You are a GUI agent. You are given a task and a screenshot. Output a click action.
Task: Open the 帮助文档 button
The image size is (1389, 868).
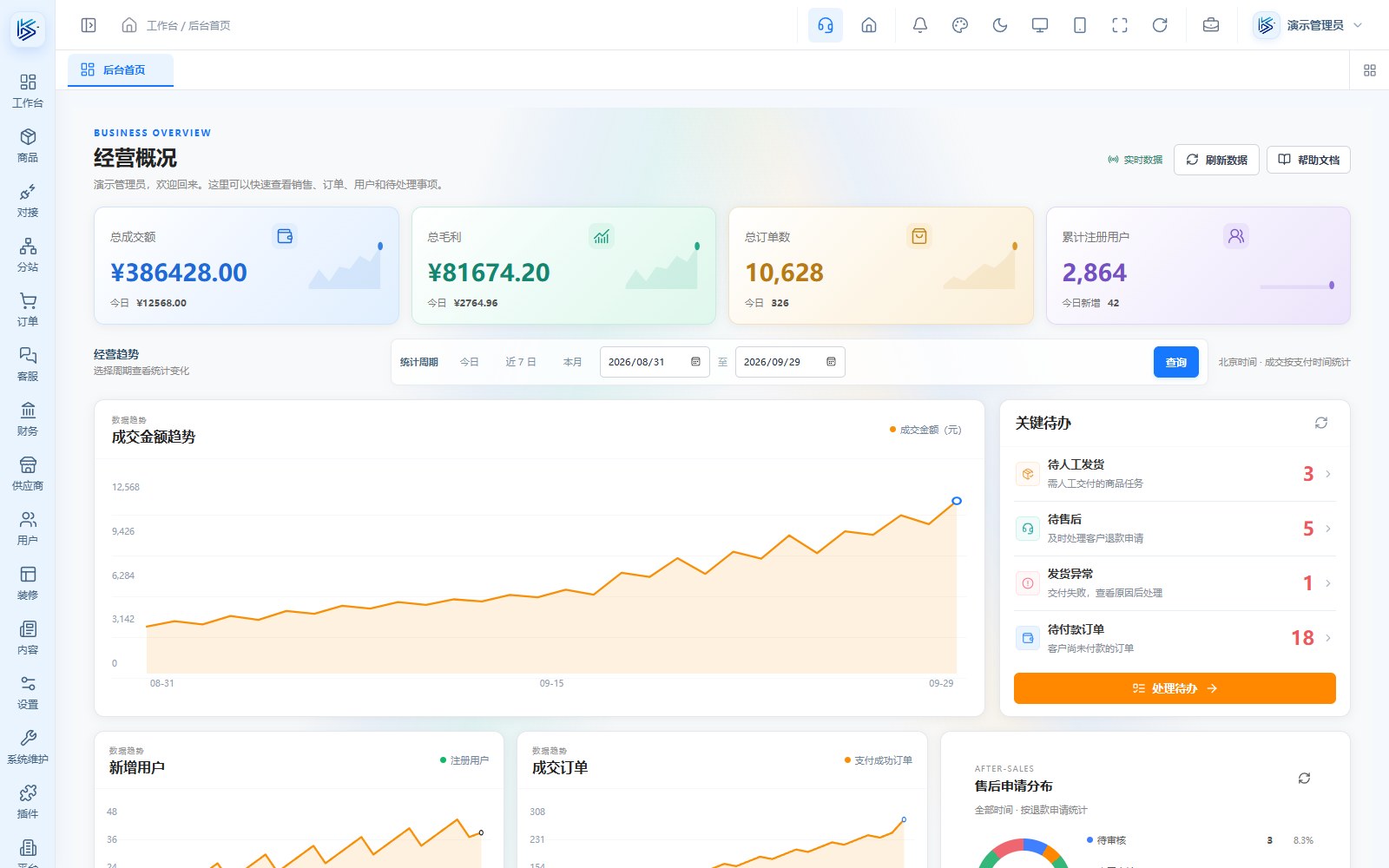1308,160
